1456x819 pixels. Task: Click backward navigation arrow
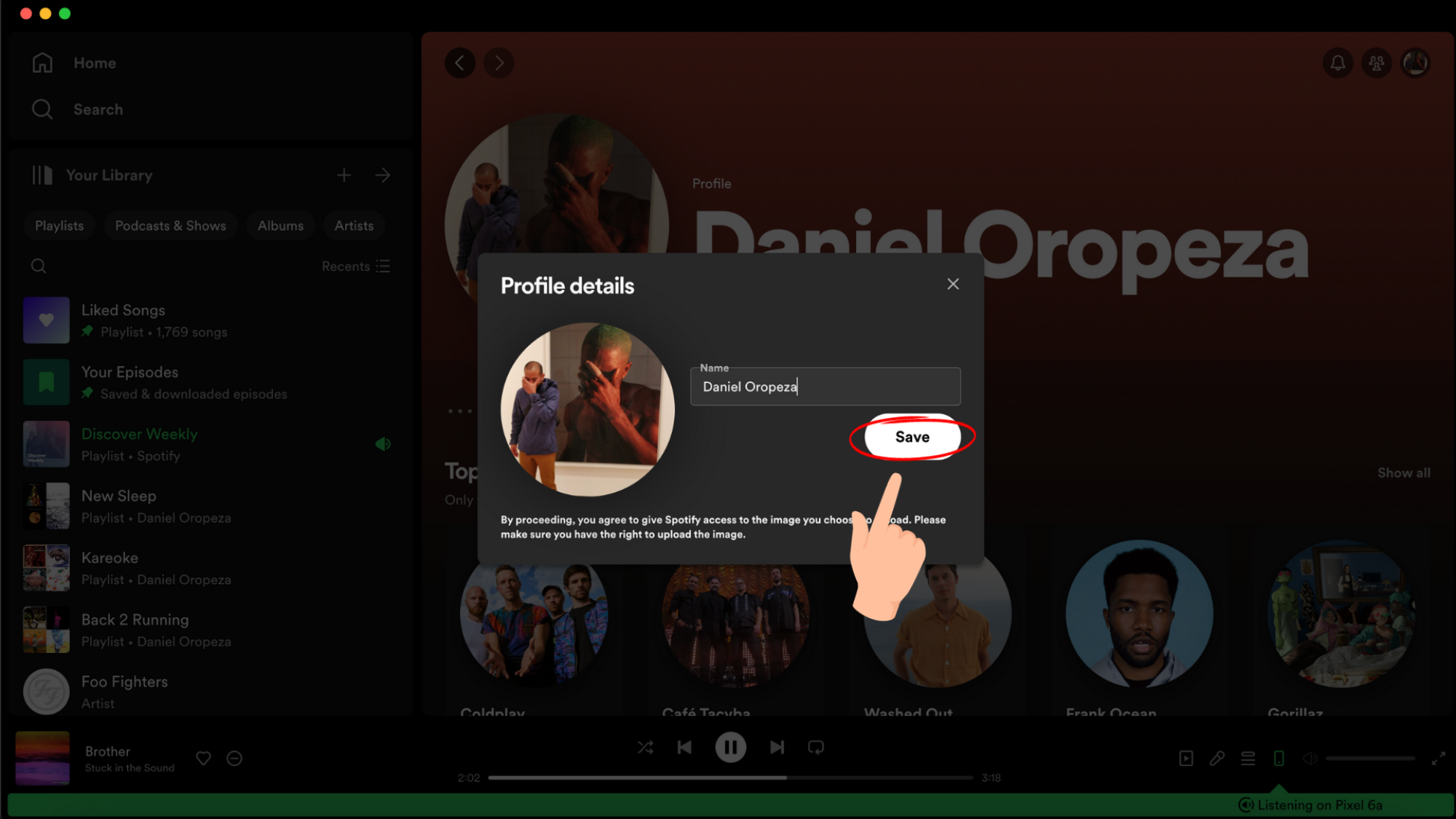(460, 62)
